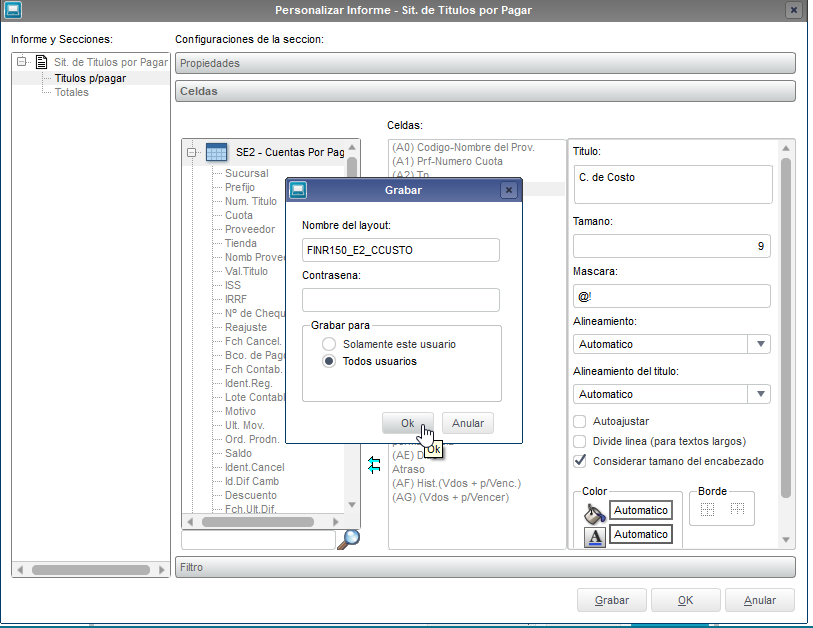Click the field search input box
Screen dimensions: 813x628
[x=258, y=540]
